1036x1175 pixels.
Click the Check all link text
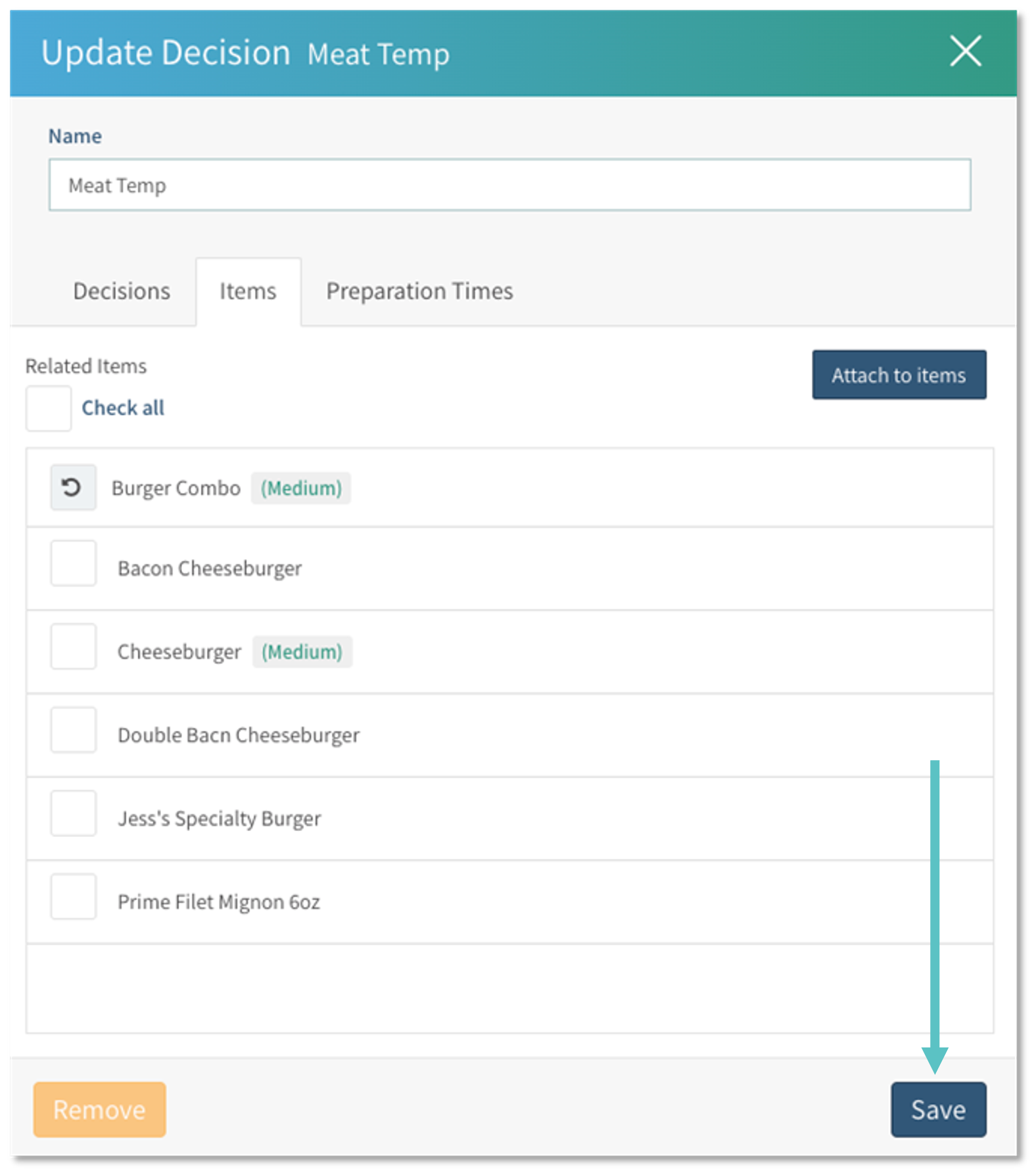pos(123,408)
